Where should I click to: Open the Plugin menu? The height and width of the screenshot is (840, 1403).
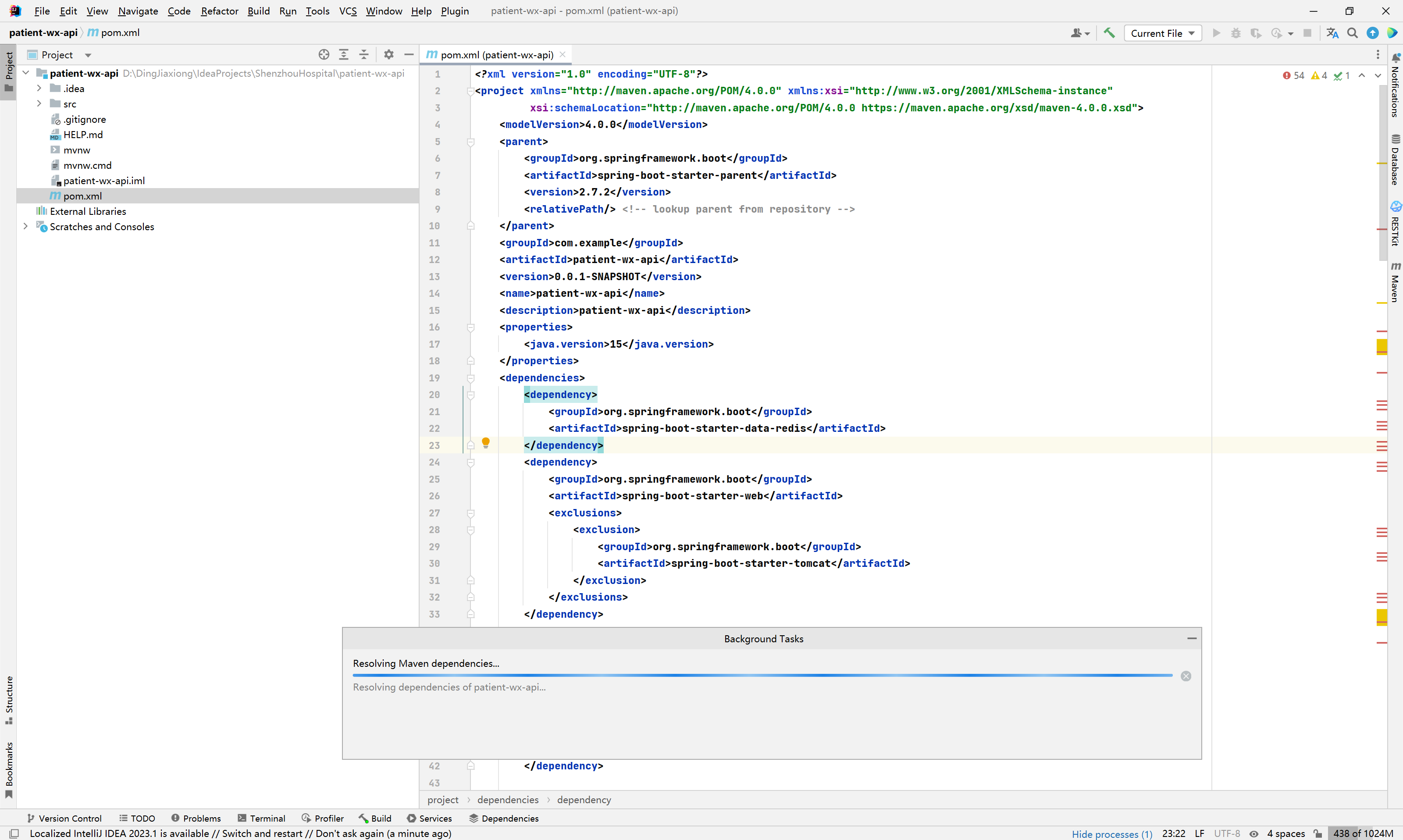(455, 11)
